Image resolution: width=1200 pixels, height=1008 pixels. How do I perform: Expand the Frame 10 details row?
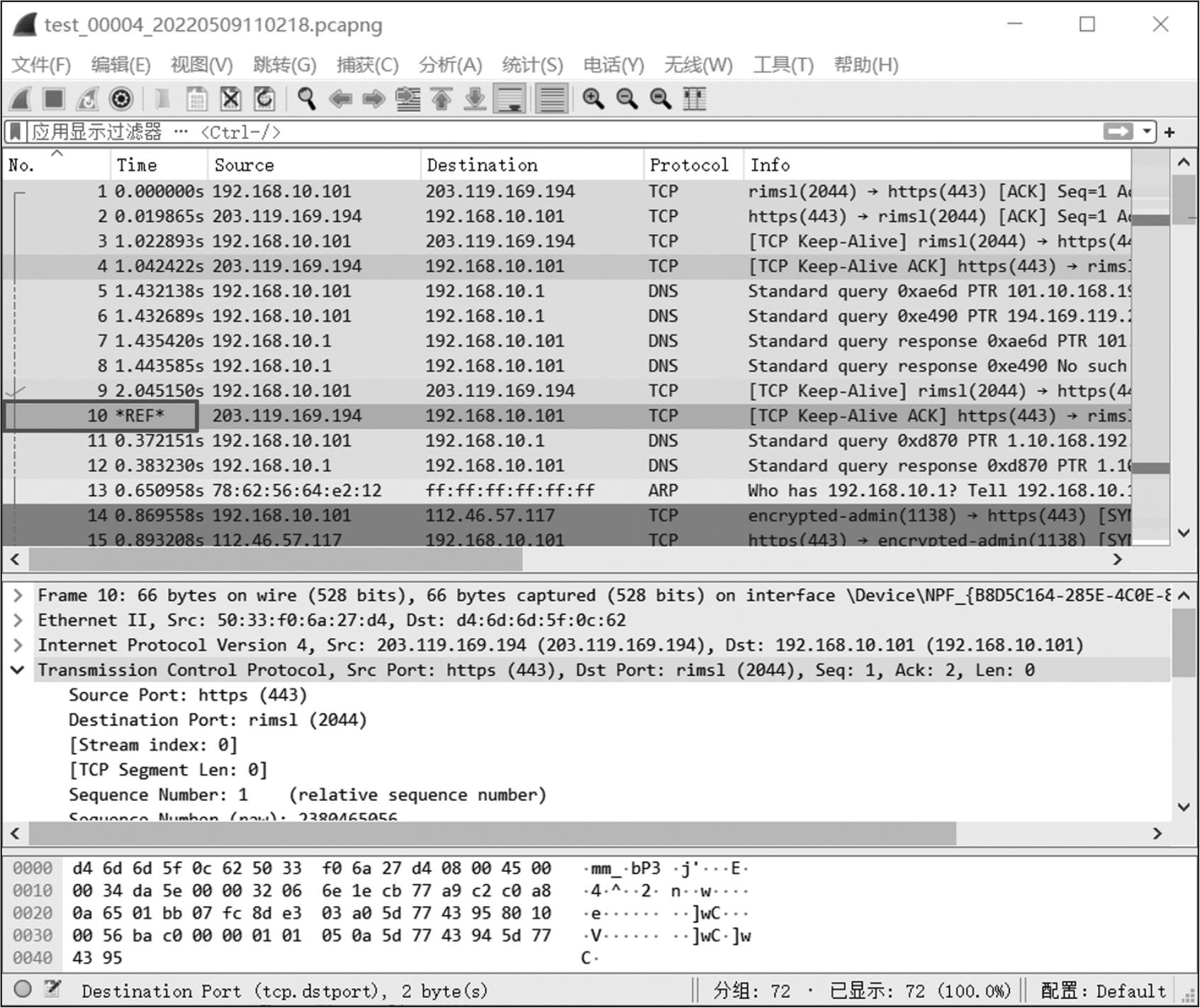click(x=18, y=595)
